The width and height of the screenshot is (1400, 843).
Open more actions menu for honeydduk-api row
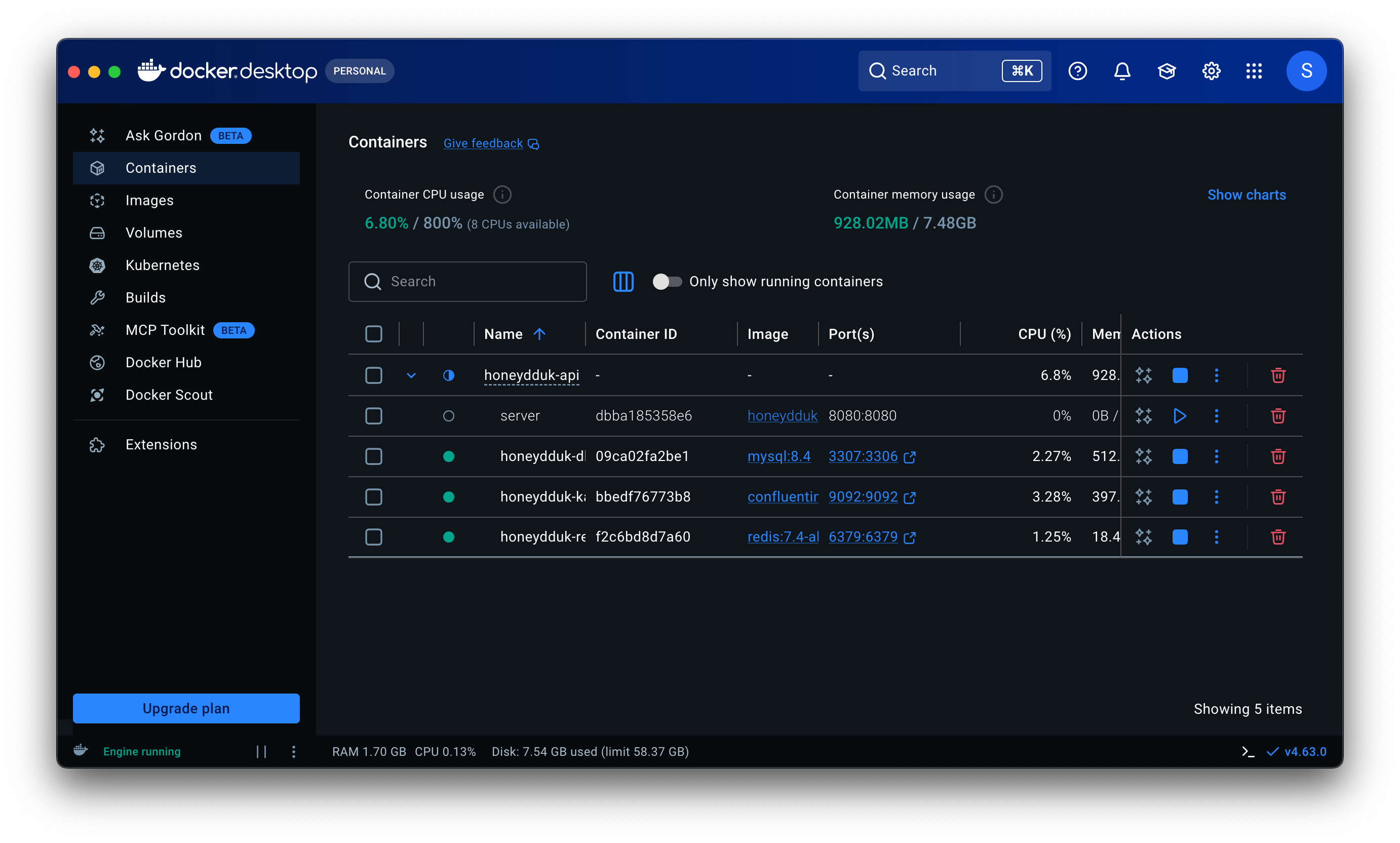(x=1217, y=375)
